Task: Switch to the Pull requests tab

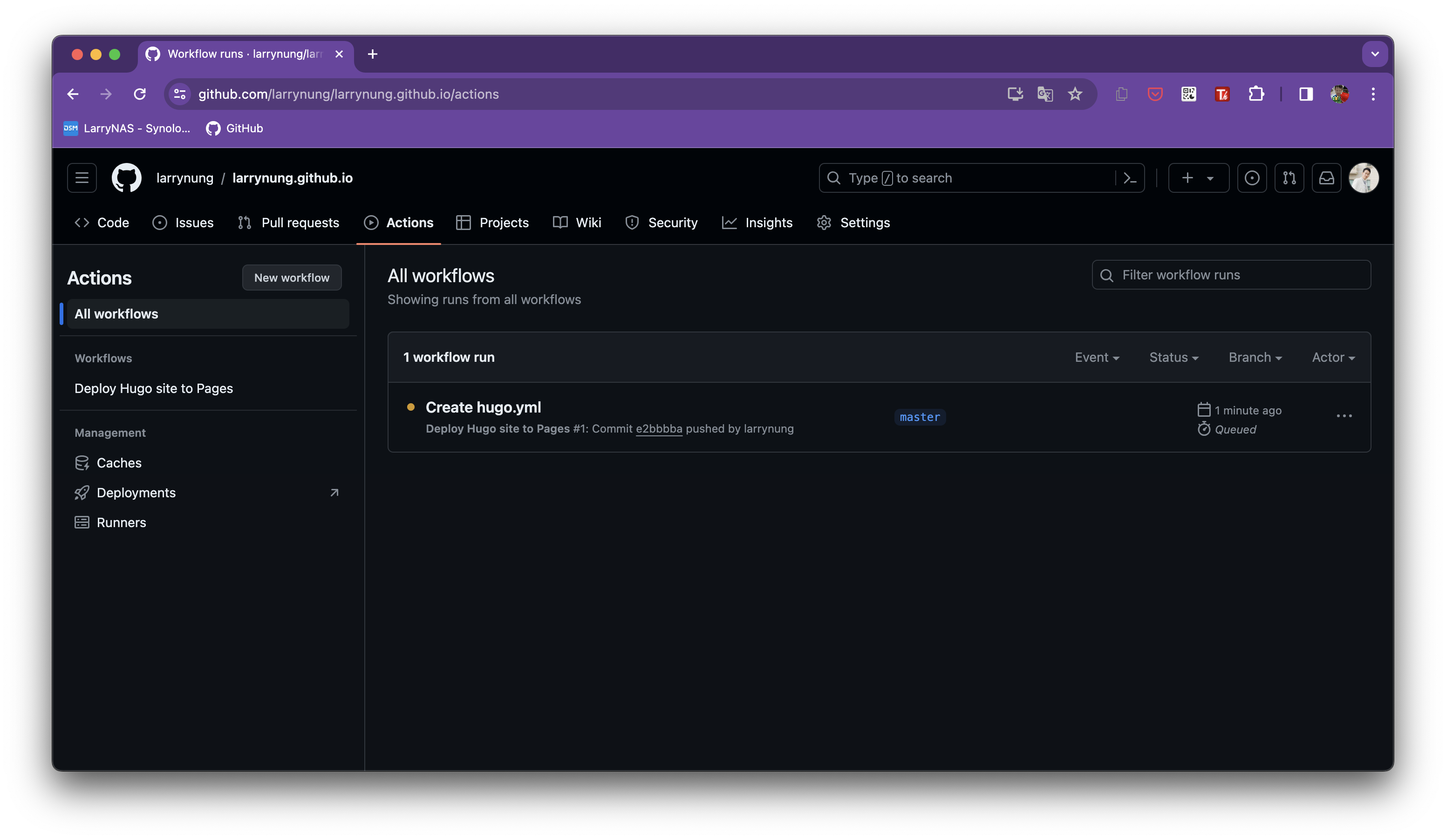Action: point(289,223)
